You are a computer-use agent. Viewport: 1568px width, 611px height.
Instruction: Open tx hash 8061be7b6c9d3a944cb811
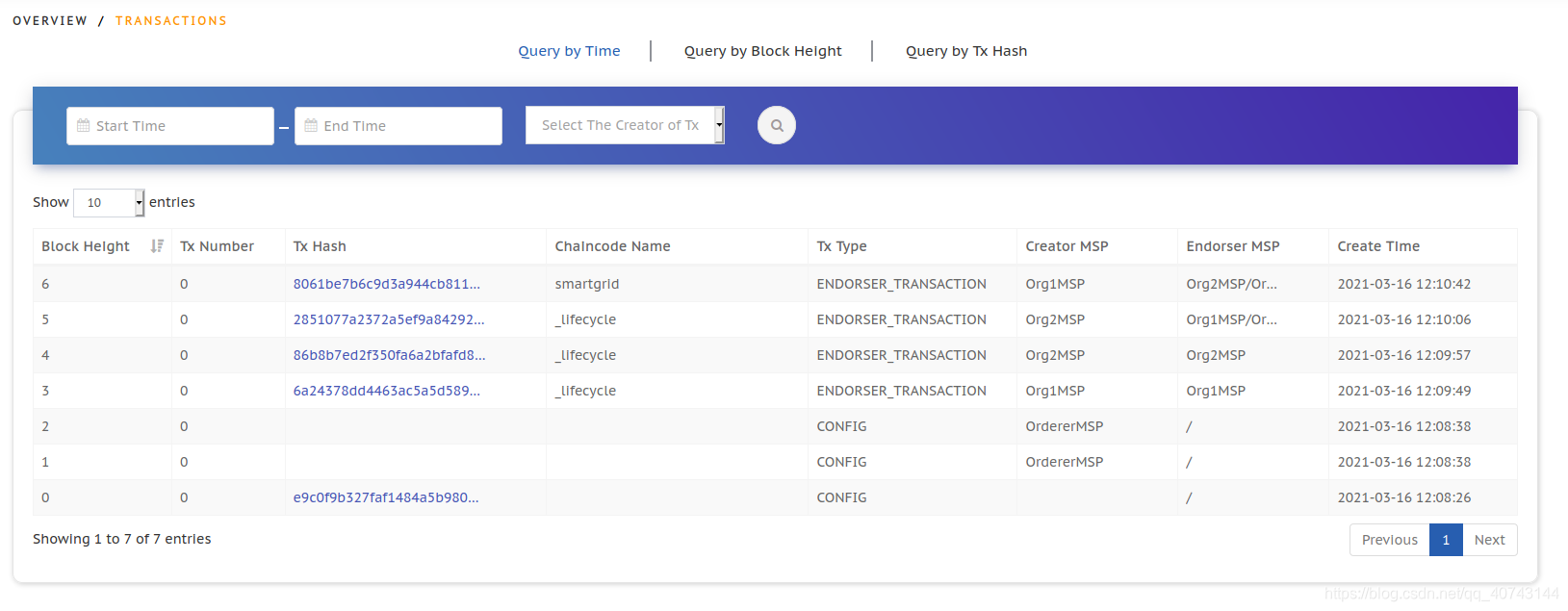387,284
